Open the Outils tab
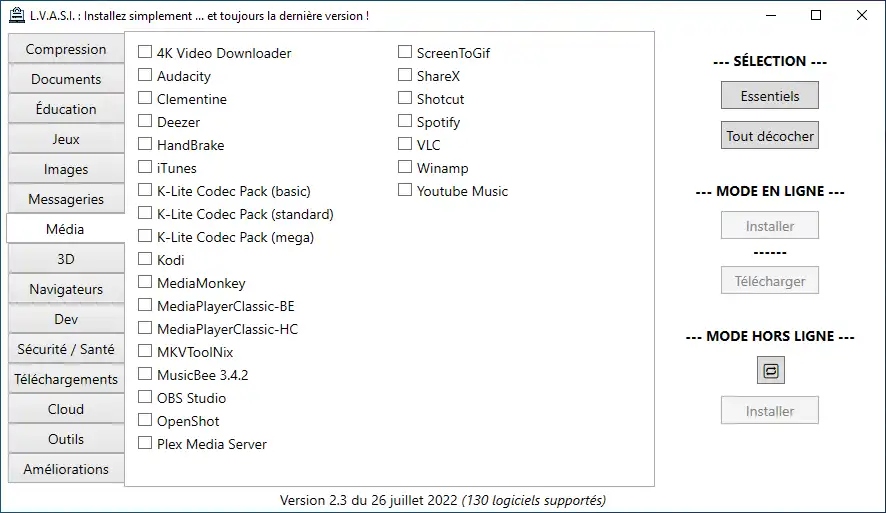 pyautogui.click(x=66, y=438)
